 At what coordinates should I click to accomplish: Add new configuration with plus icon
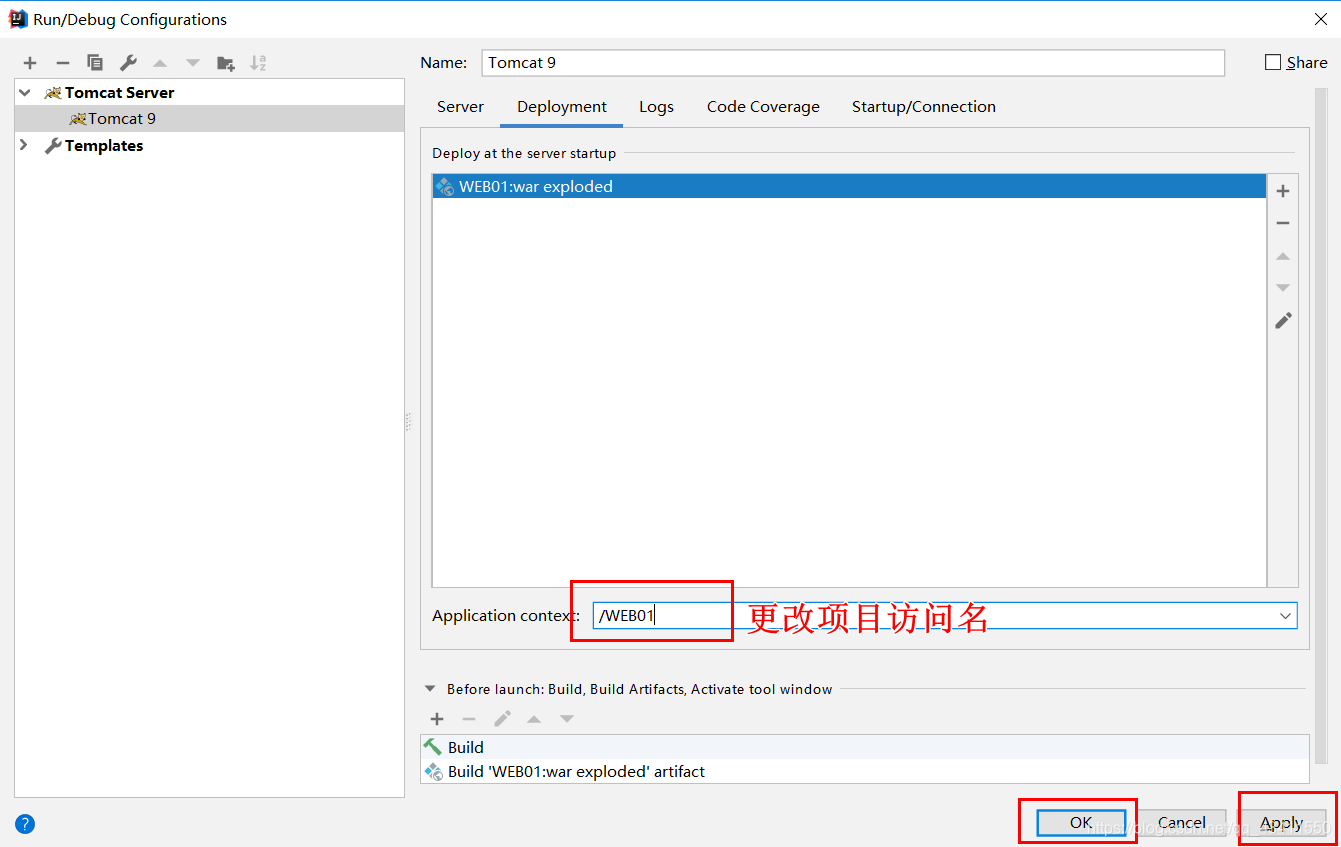tap(30, 63)
